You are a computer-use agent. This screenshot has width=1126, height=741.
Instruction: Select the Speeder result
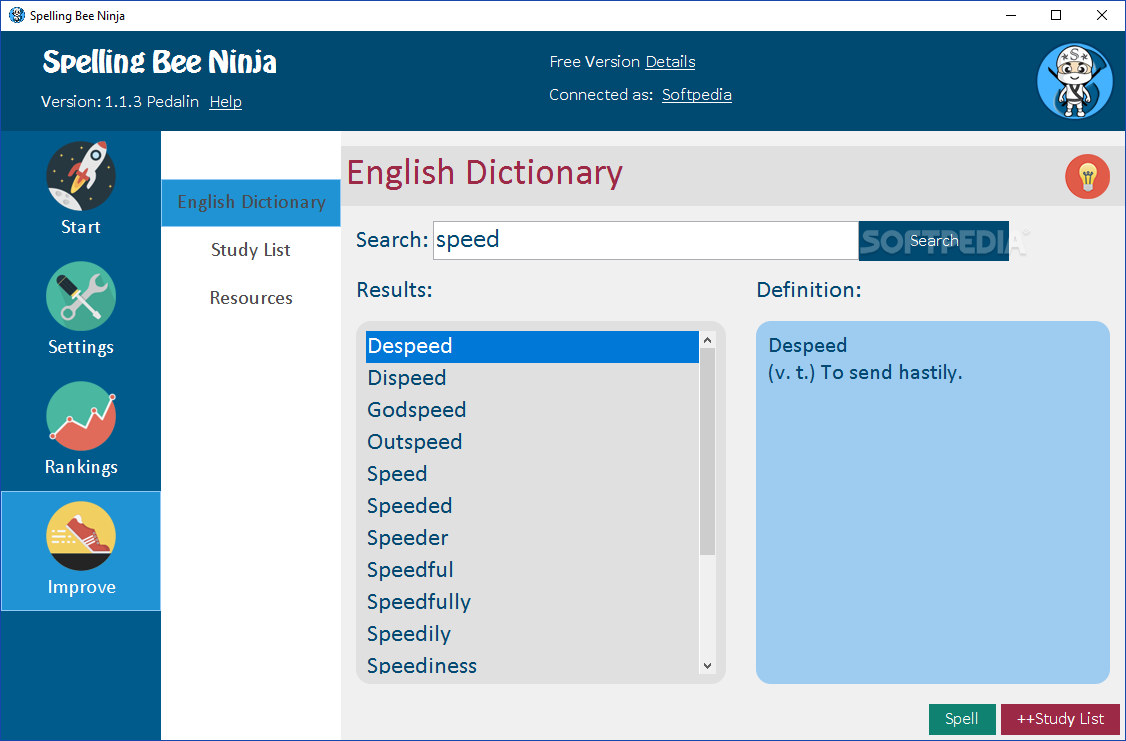(x=532, y=538)
